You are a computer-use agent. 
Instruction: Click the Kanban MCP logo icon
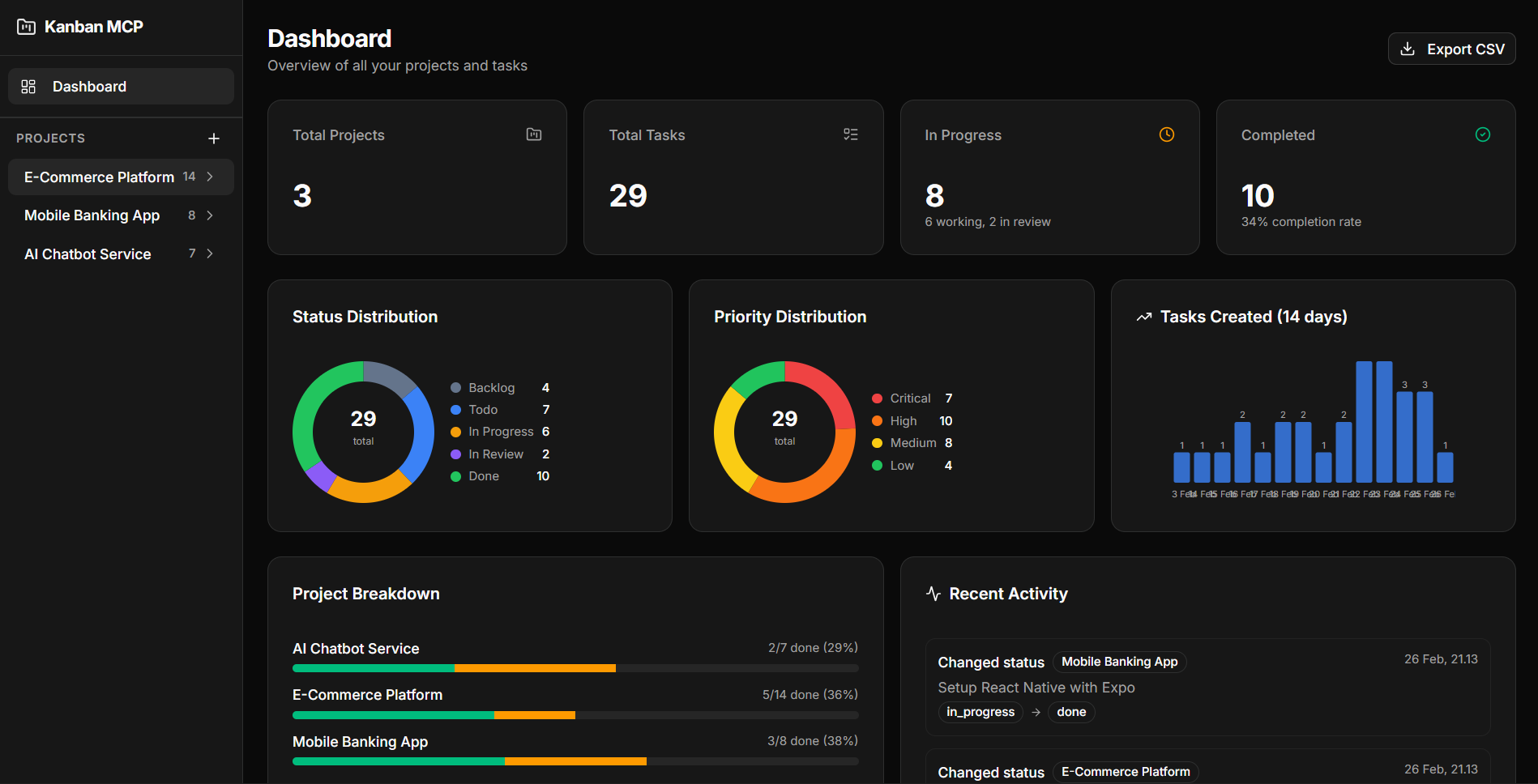(26, 27)
